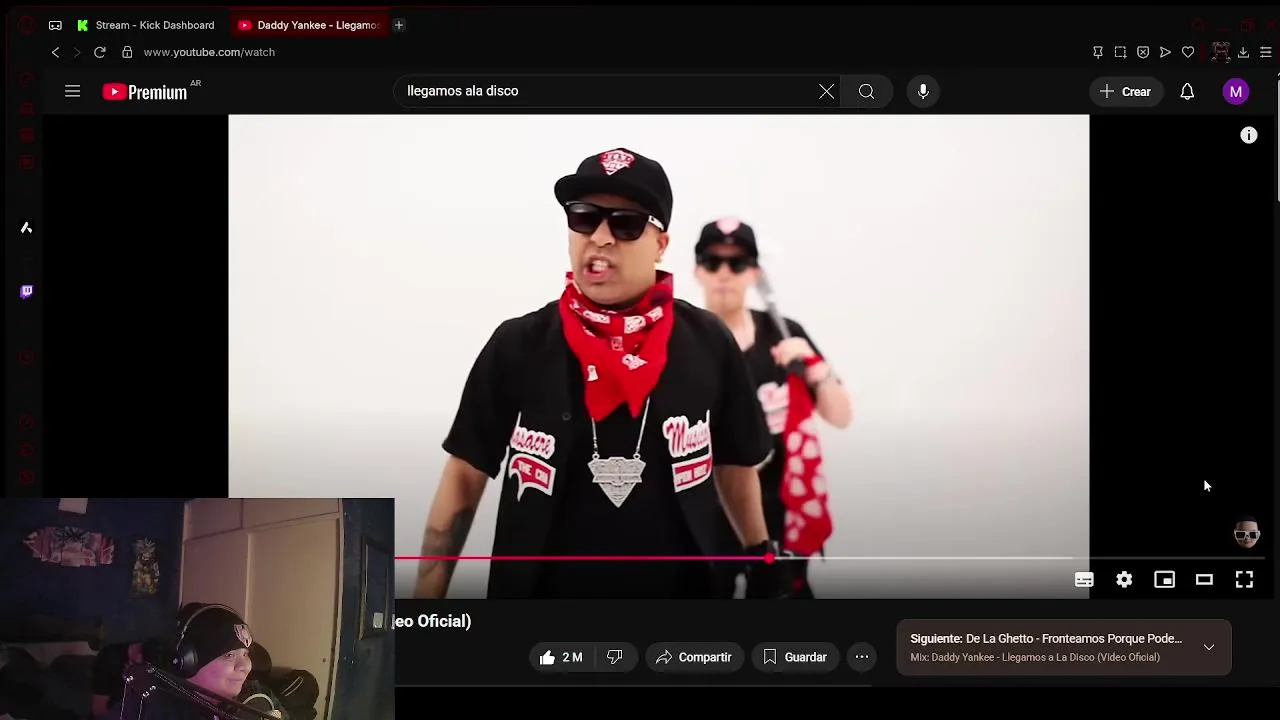Image resolution: width=1280 pixels, height=720 pixels.
Task: Open YouTube notifications bell
Action: pyautogui.click(x=1187, y=91)
